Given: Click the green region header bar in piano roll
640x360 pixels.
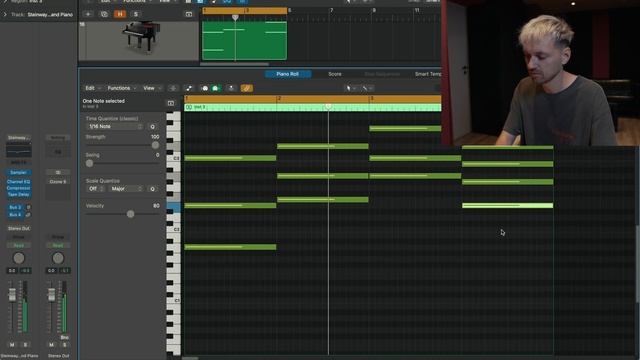Looking at the screenshot, I should (x=313, y=107).
